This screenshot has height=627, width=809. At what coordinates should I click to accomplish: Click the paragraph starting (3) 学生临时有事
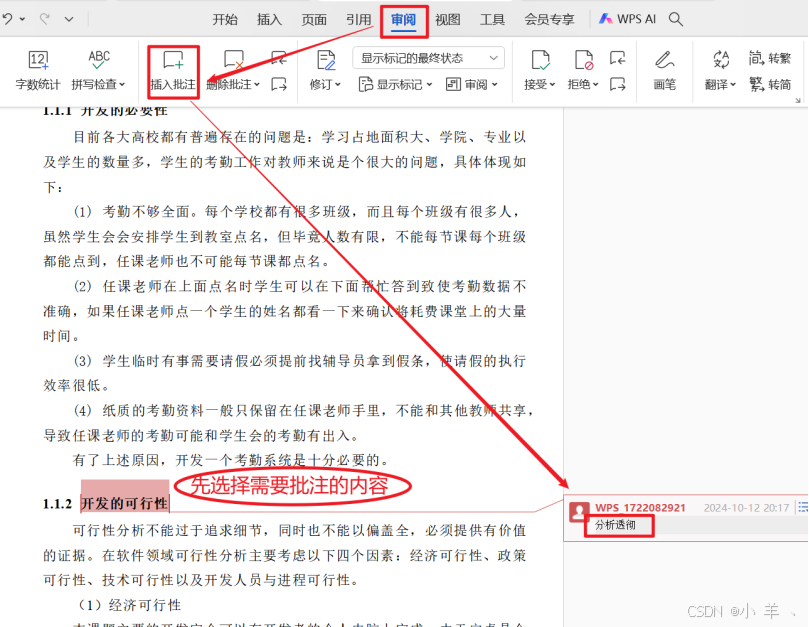[284, 373]
